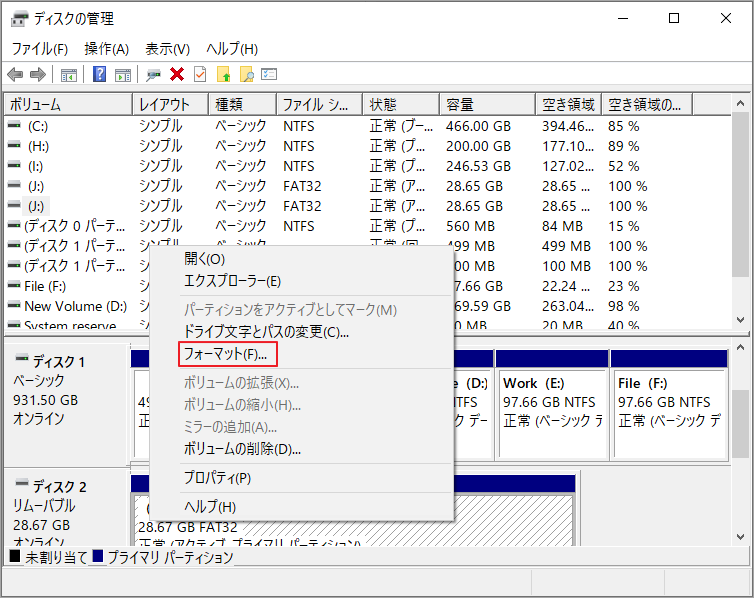Click volume list scrollbar up arrow
Screen dimensions: 754x598
[x=741, y=103]
